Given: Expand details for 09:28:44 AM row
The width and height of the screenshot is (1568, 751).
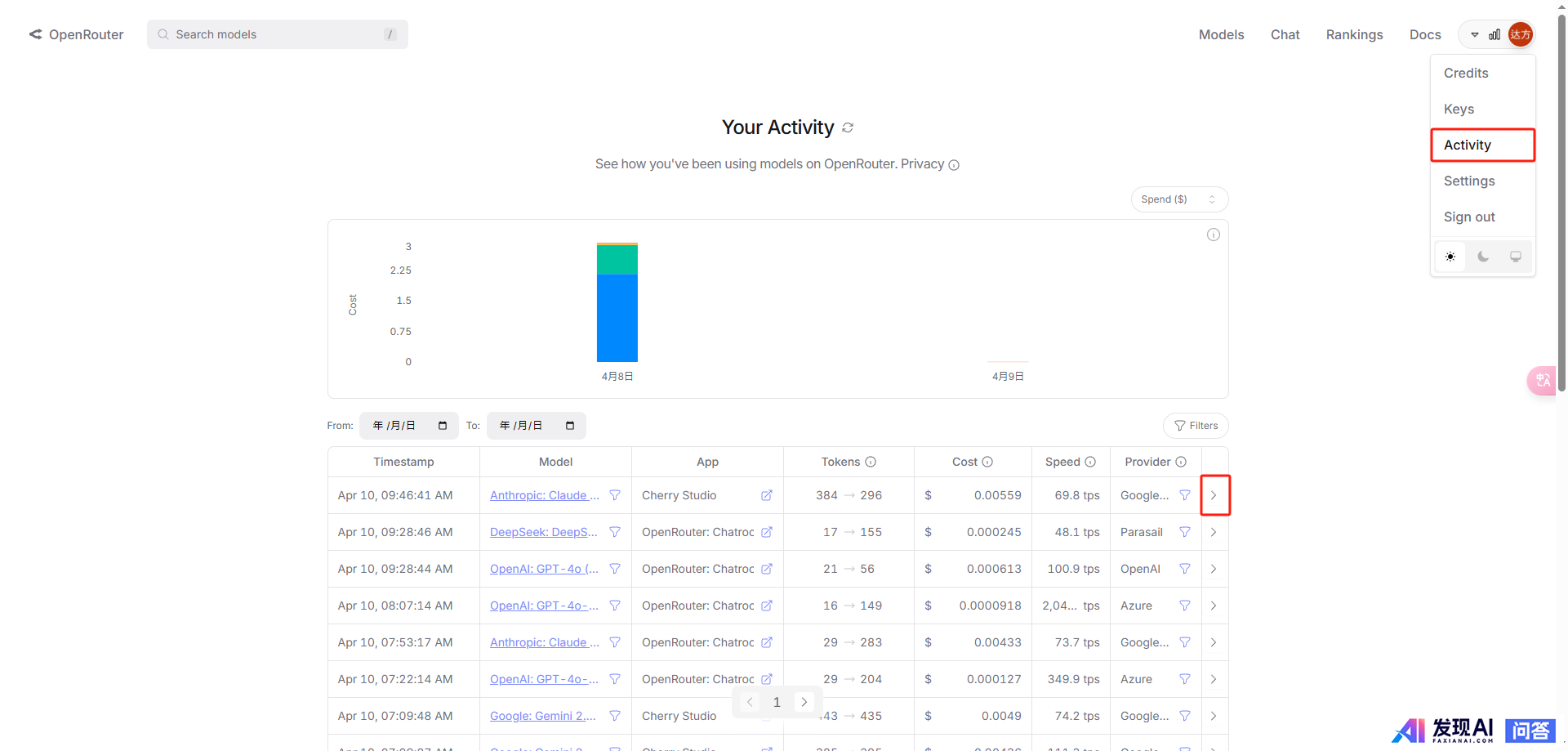Looking at the screenshot, I should 1214,569.
